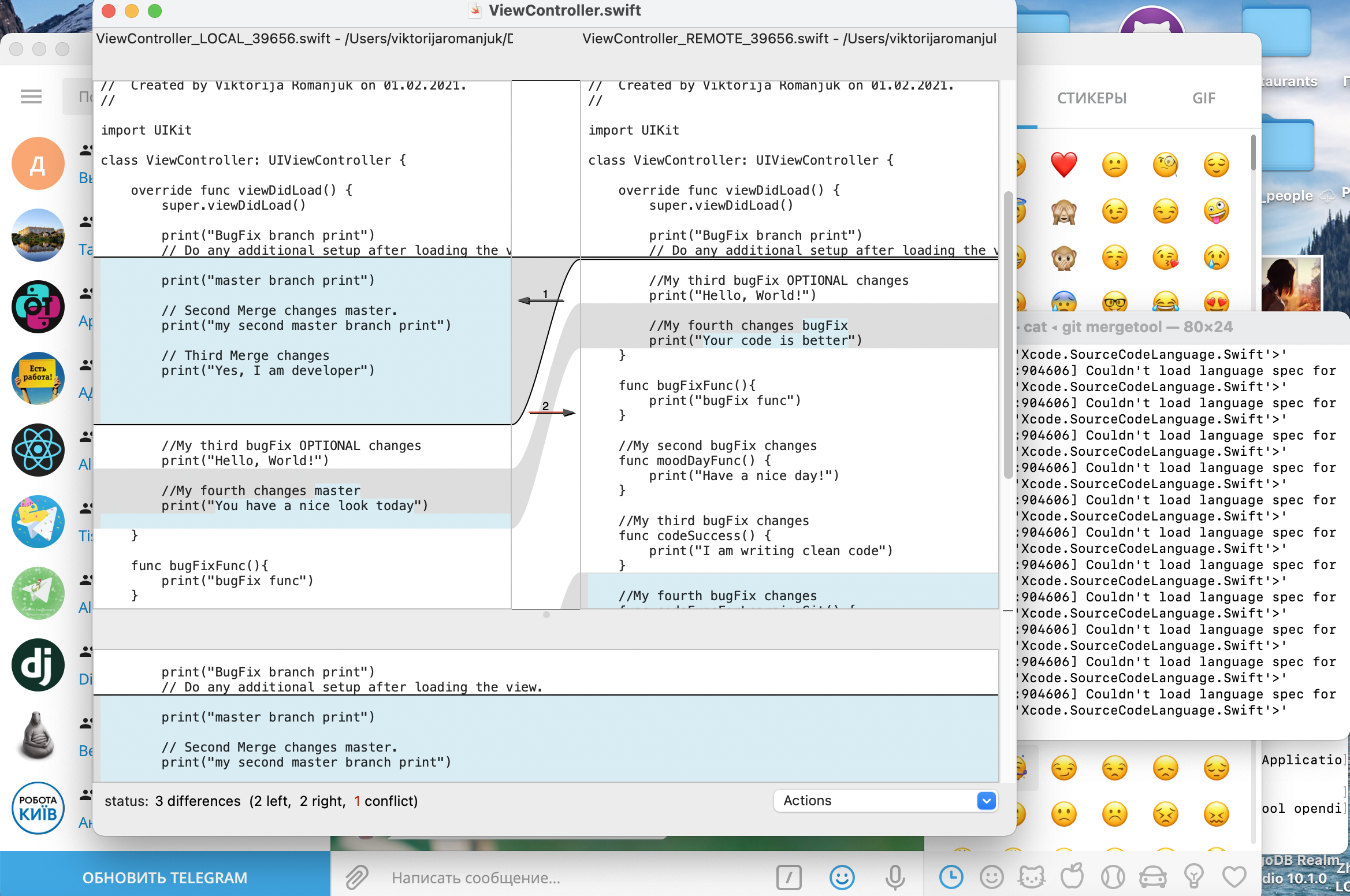Click the line print("Have a nice day!")
Image resolution: width=1350 pixels, height=896 pixels.
[743, 475]
